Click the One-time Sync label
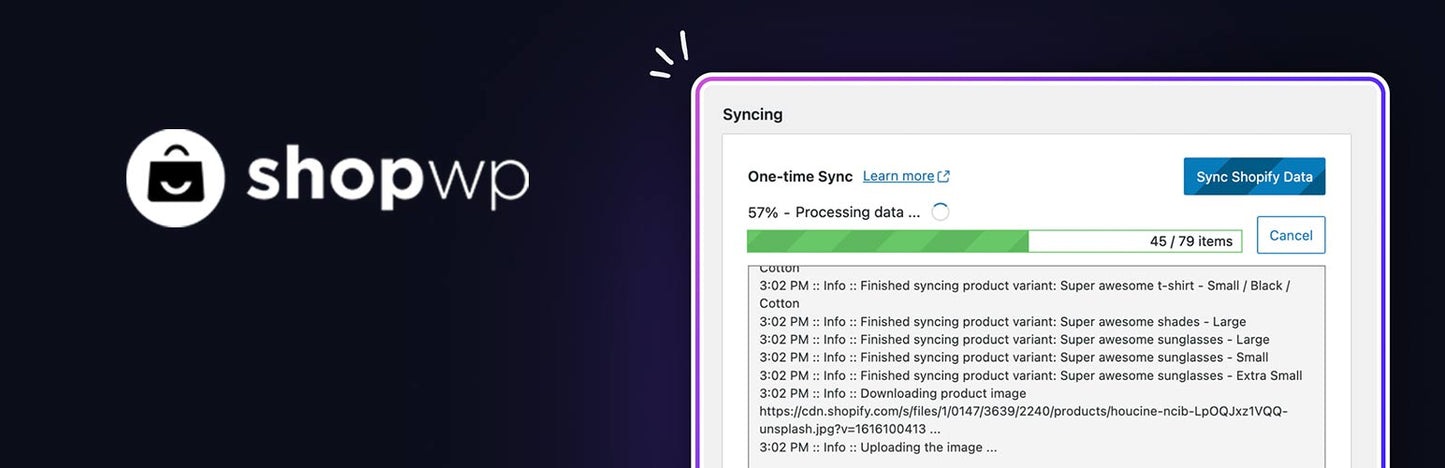 [800, 176]
